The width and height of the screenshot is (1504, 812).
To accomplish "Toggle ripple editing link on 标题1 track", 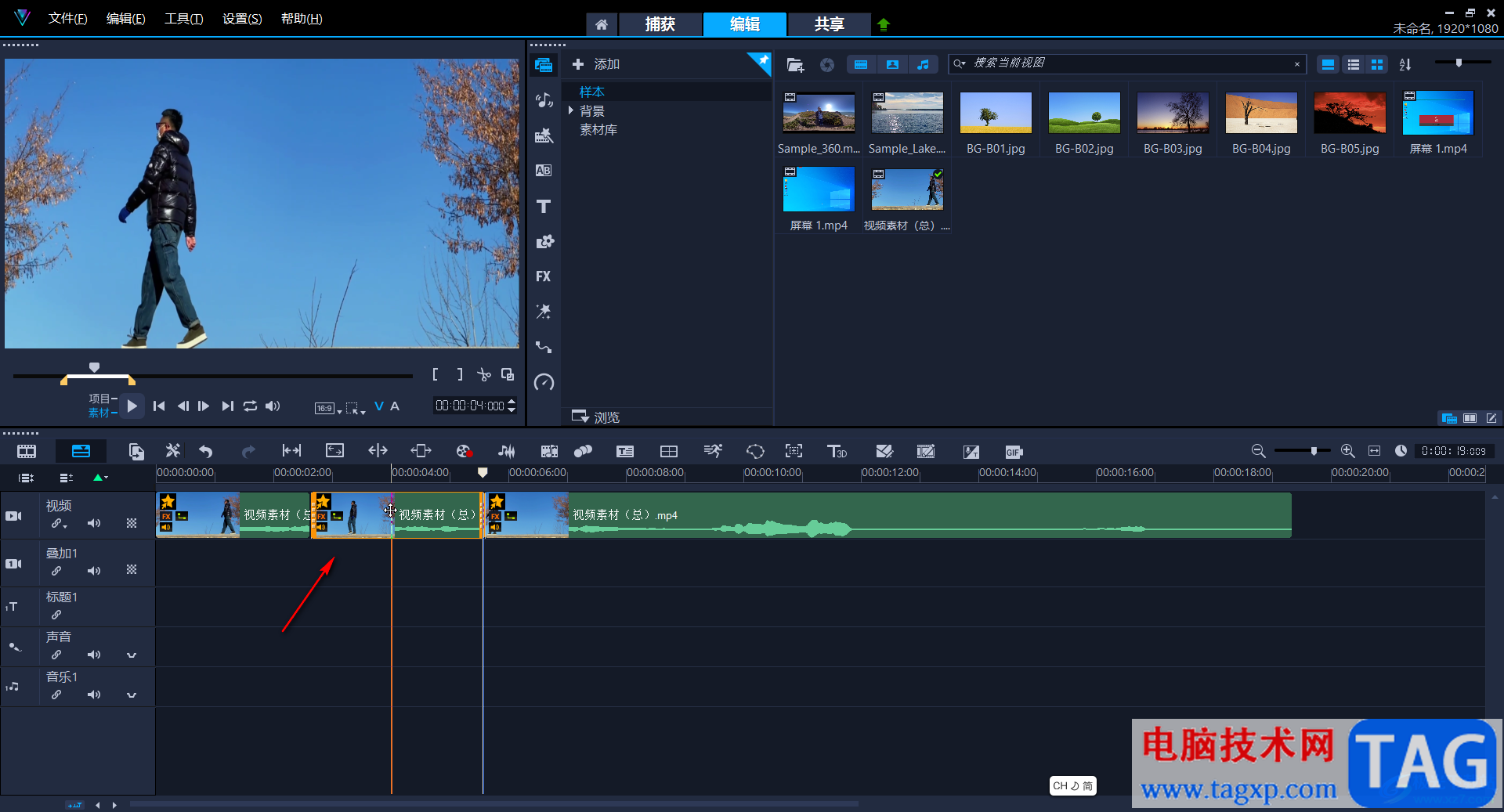I will coord(56,615).
